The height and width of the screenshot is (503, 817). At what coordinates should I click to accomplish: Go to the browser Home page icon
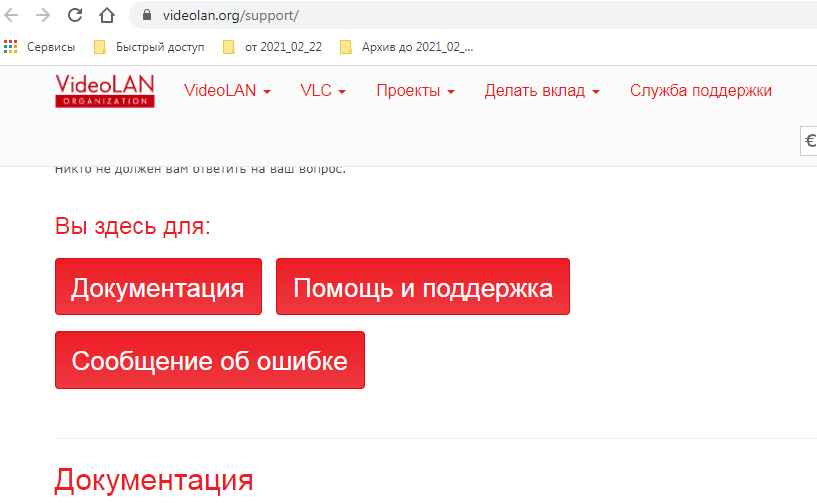[107, 16]
